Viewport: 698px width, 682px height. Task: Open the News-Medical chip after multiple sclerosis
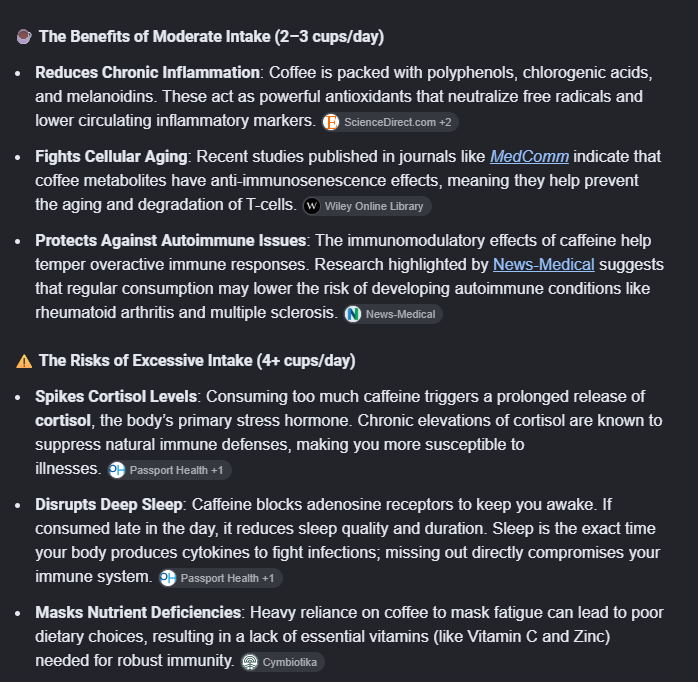pos(393,314)
